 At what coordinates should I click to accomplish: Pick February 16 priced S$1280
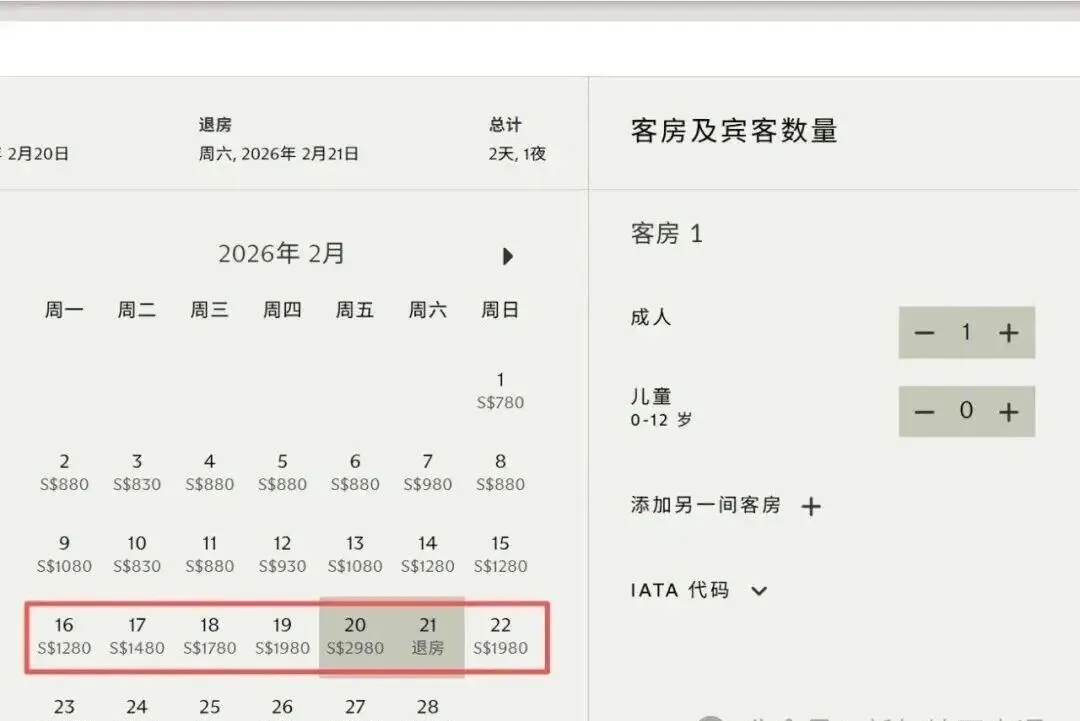[64, 636]
